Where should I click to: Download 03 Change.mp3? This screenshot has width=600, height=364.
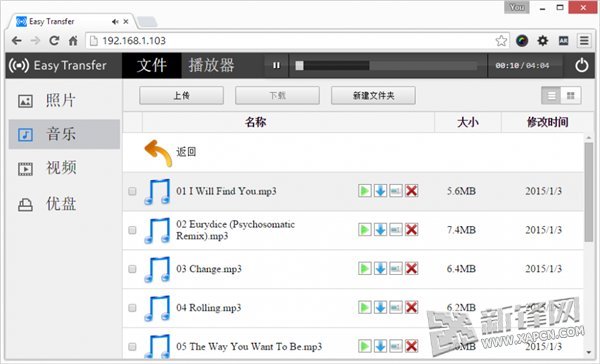click(x=380, y=268)
